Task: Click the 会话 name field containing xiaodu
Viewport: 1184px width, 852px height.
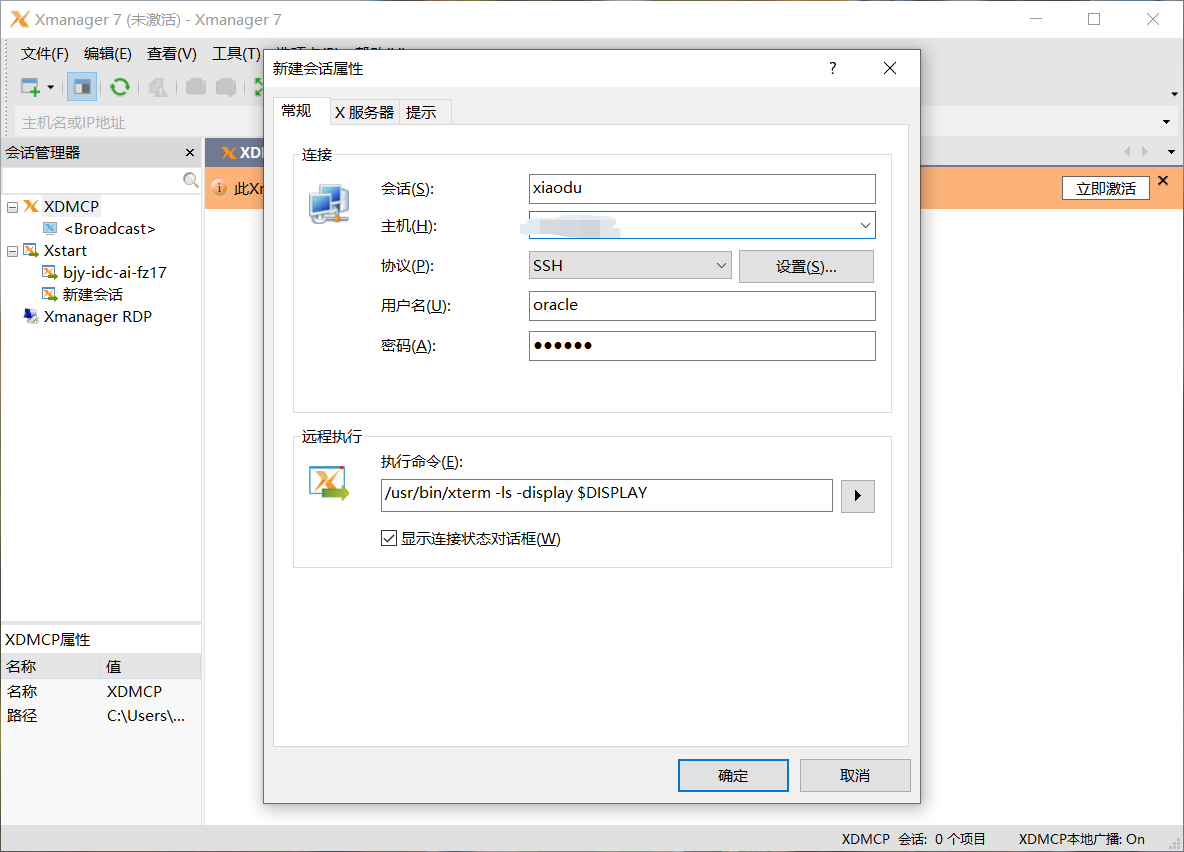Action: coord(702,189)
